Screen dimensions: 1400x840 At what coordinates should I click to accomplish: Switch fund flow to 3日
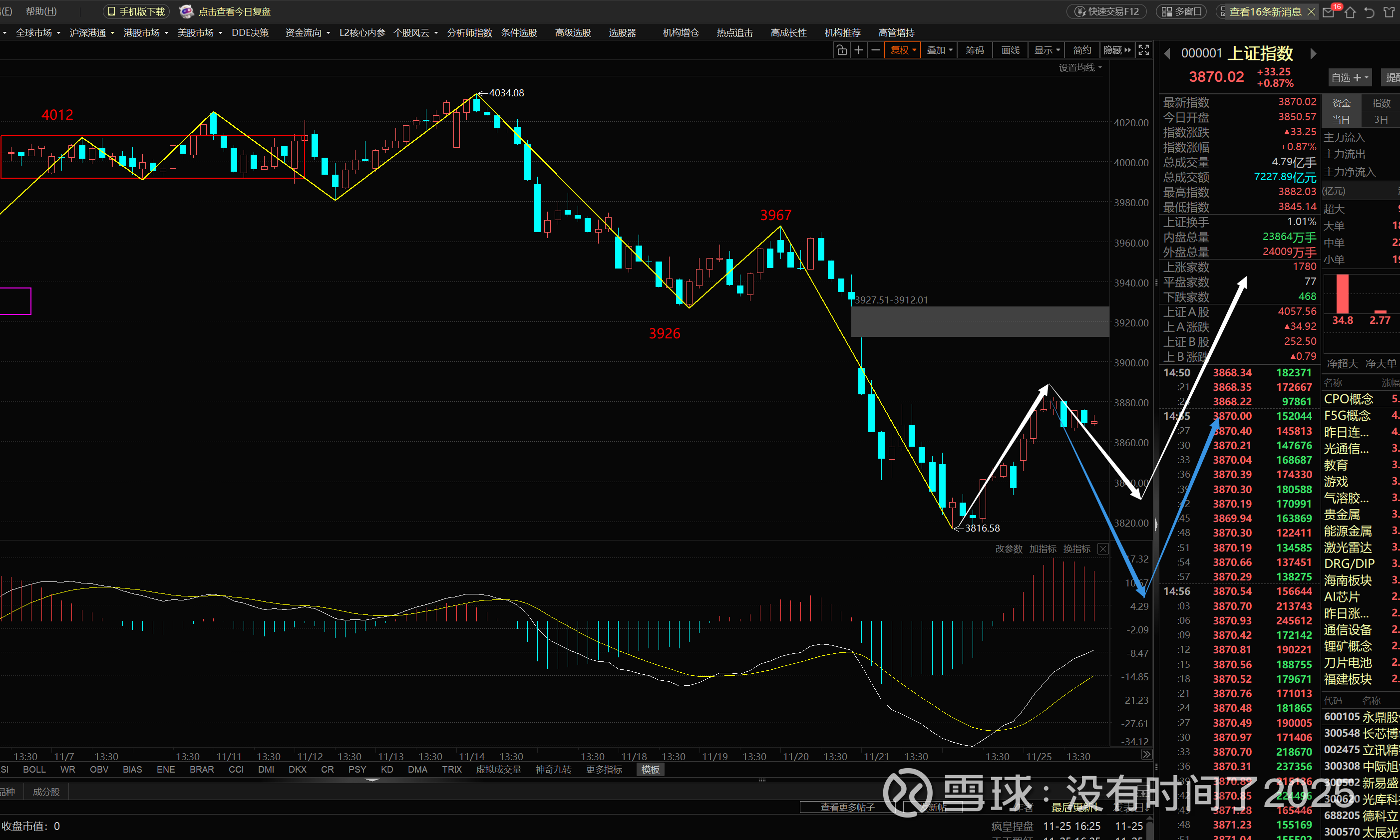tap(1381, 119)
